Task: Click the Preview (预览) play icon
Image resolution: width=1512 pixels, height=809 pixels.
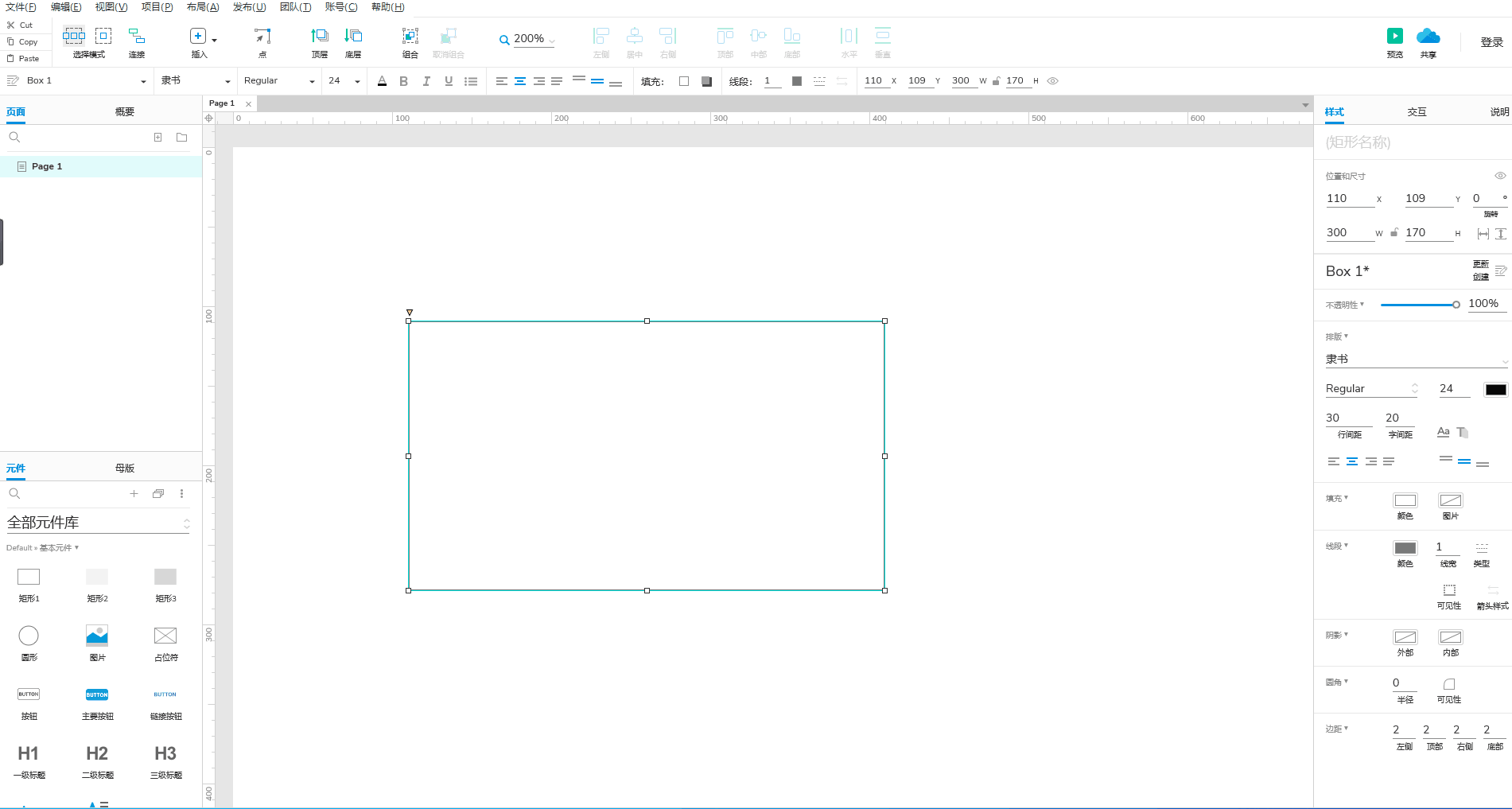Action: click(x=1394, y=37)
